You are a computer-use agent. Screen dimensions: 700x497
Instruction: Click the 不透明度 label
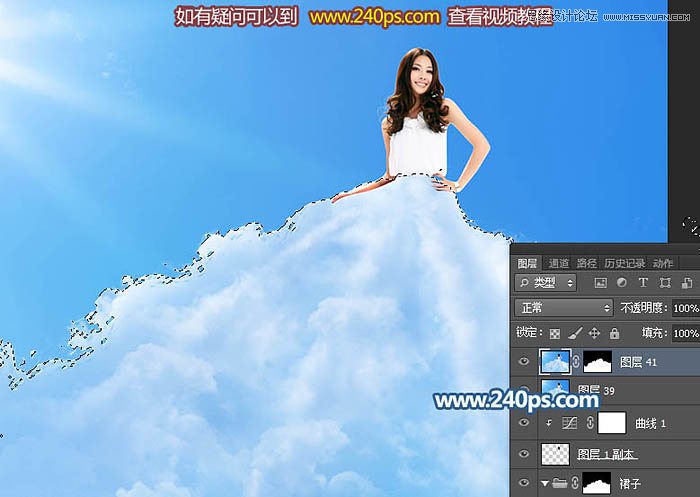point(643,308)
